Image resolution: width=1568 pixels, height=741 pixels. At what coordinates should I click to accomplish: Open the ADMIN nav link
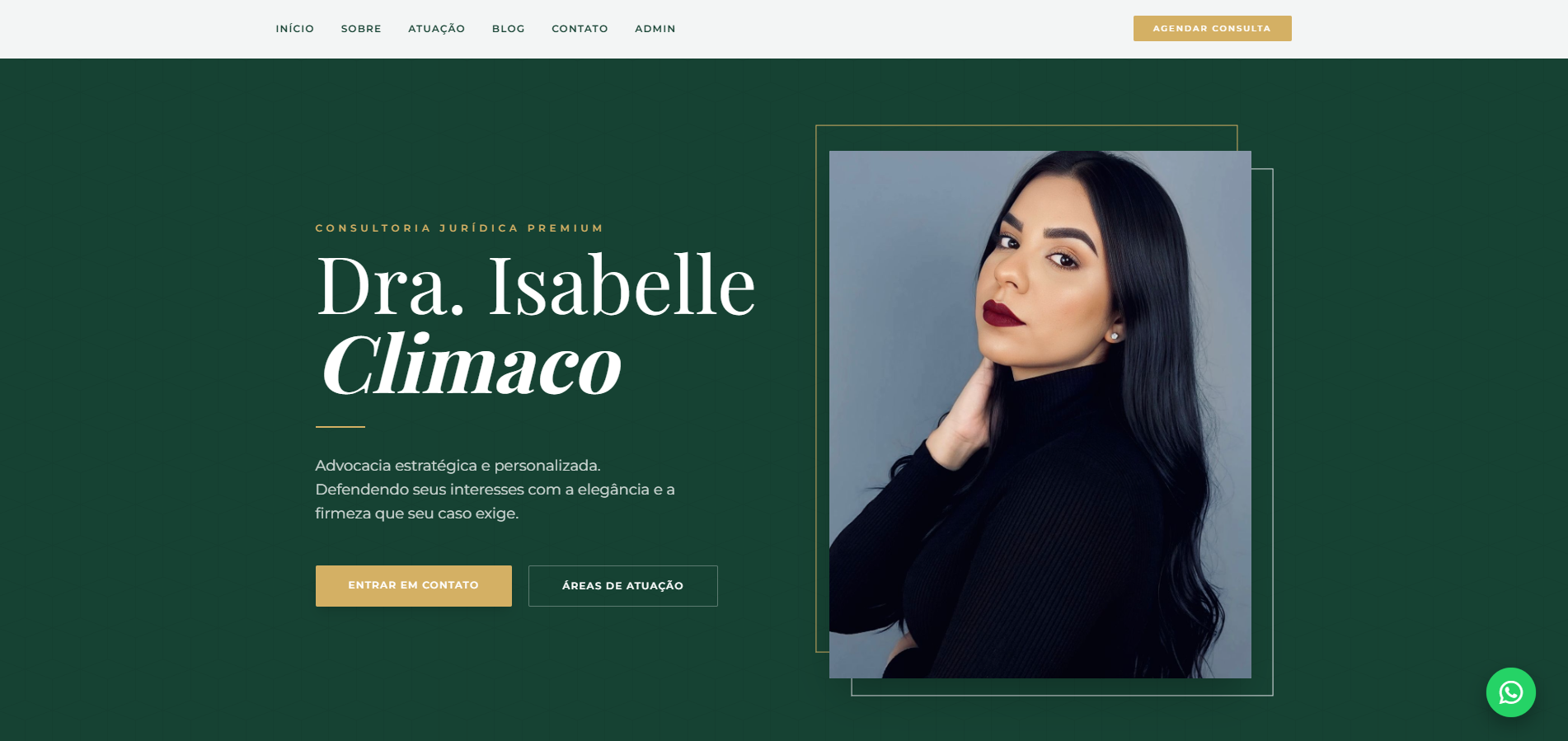tap(655, 29)
